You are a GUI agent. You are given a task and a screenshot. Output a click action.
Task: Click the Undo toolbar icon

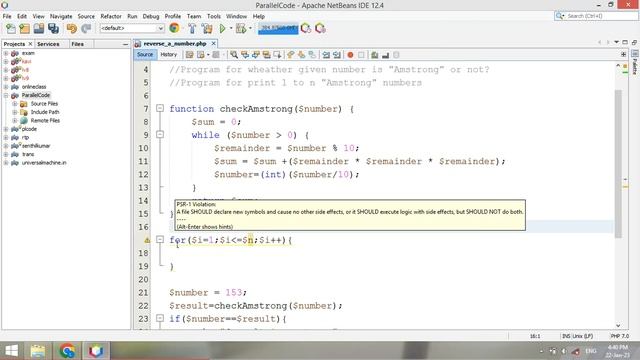click(72, 29)
